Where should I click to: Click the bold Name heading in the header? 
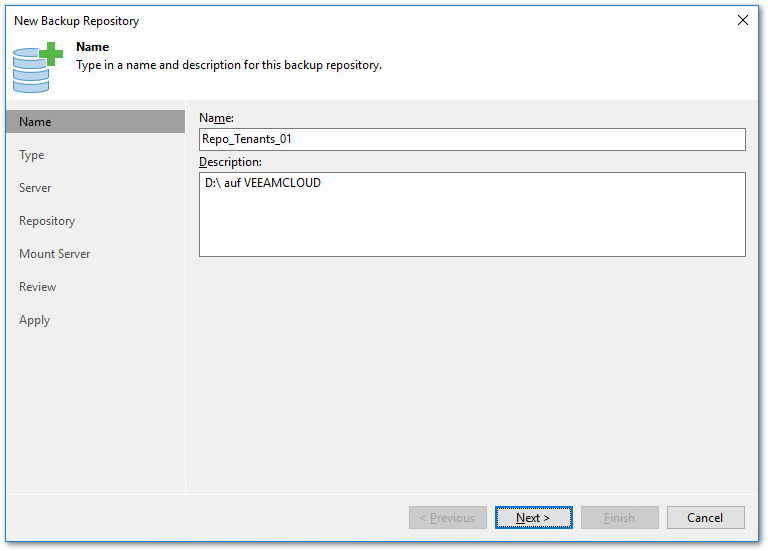pos(93,47)
